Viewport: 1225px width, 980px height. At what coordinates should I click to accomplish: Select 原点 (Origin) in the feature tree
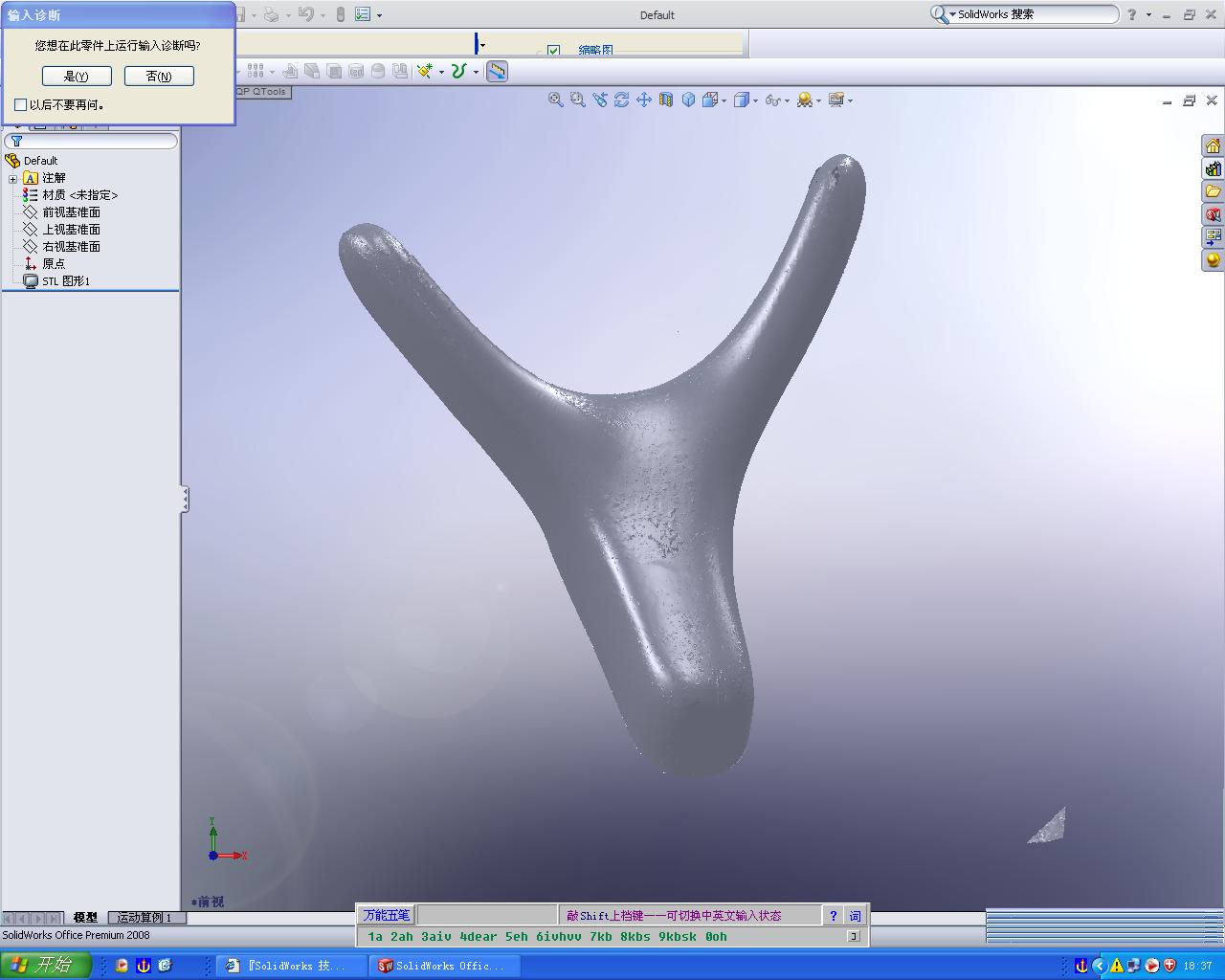click(54, 264)
